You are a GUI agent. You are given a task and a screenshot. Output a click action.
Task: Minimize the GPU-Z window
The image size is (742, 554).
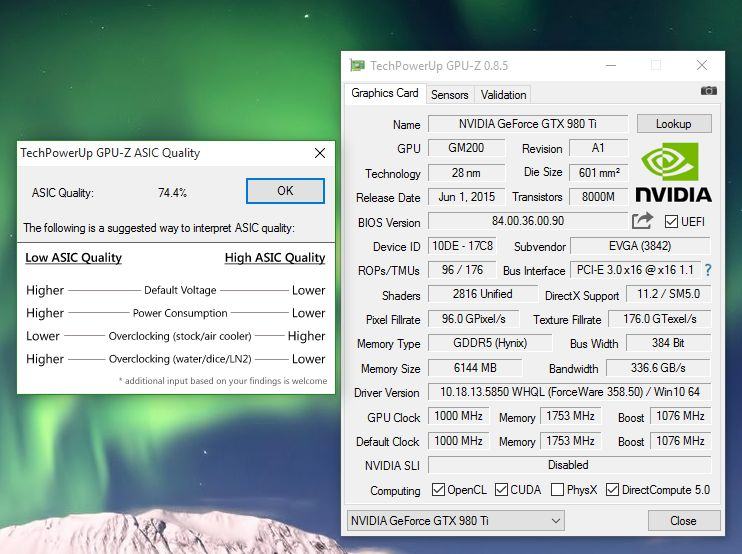coord(611,65)
